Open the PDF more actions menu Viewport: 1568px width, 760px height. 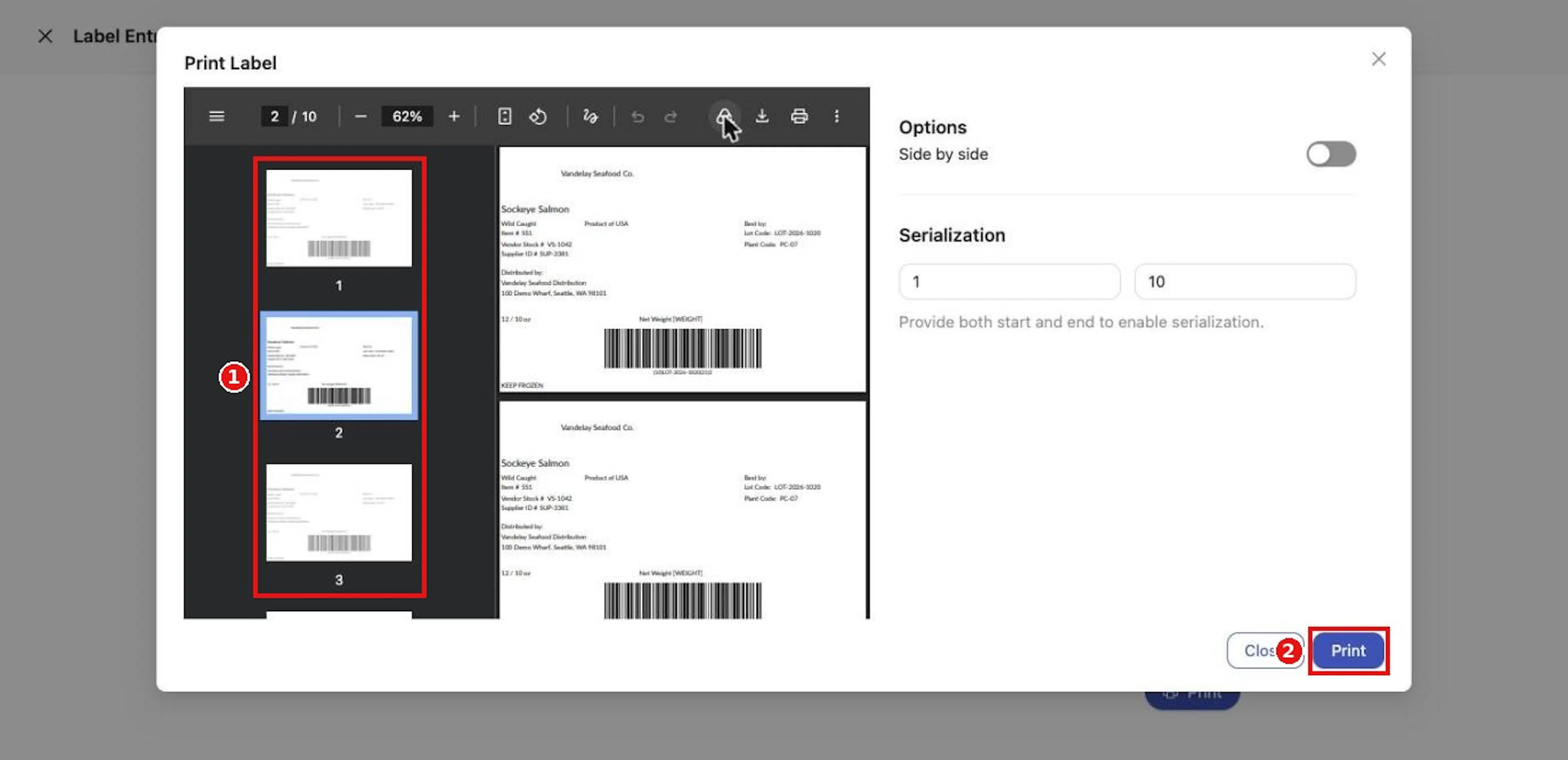pyautogui.click(x=837, y=116)
